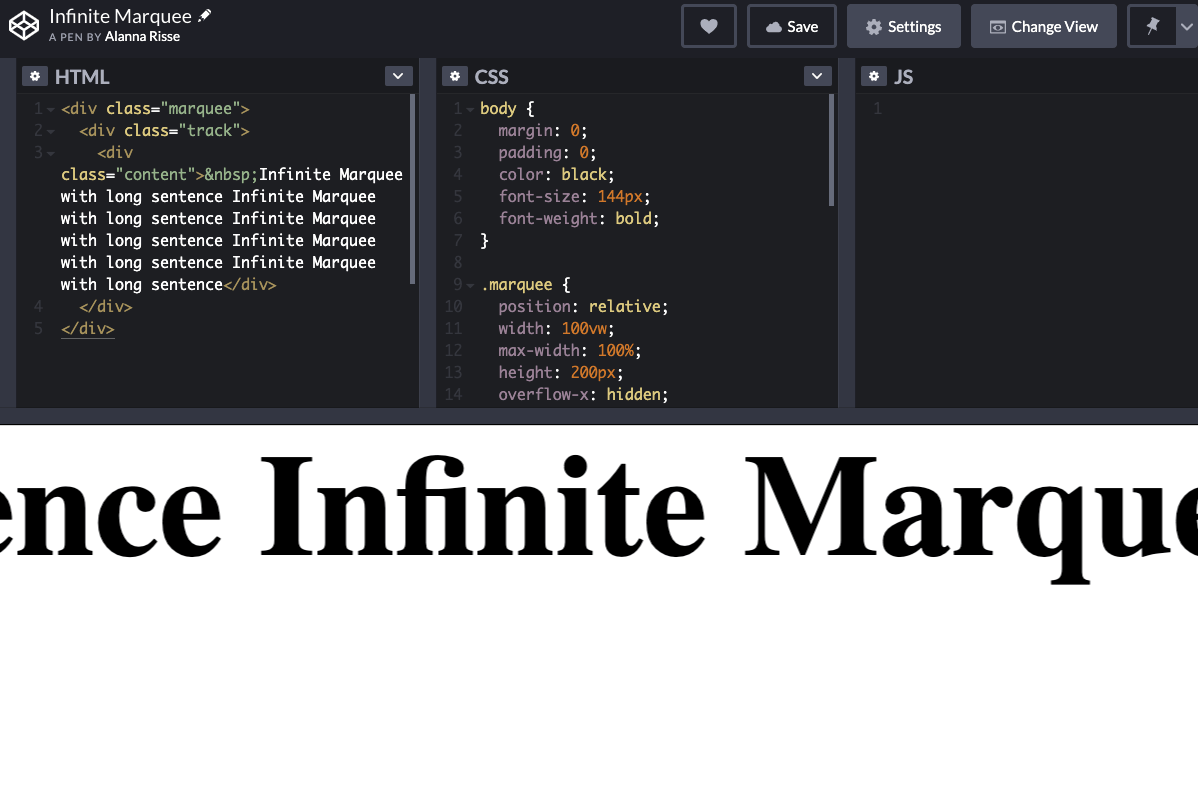The height and width of the screenshot is (807, 1198).
Task: Fold the marquee div at HTML line 1
Action: (51, 109)
